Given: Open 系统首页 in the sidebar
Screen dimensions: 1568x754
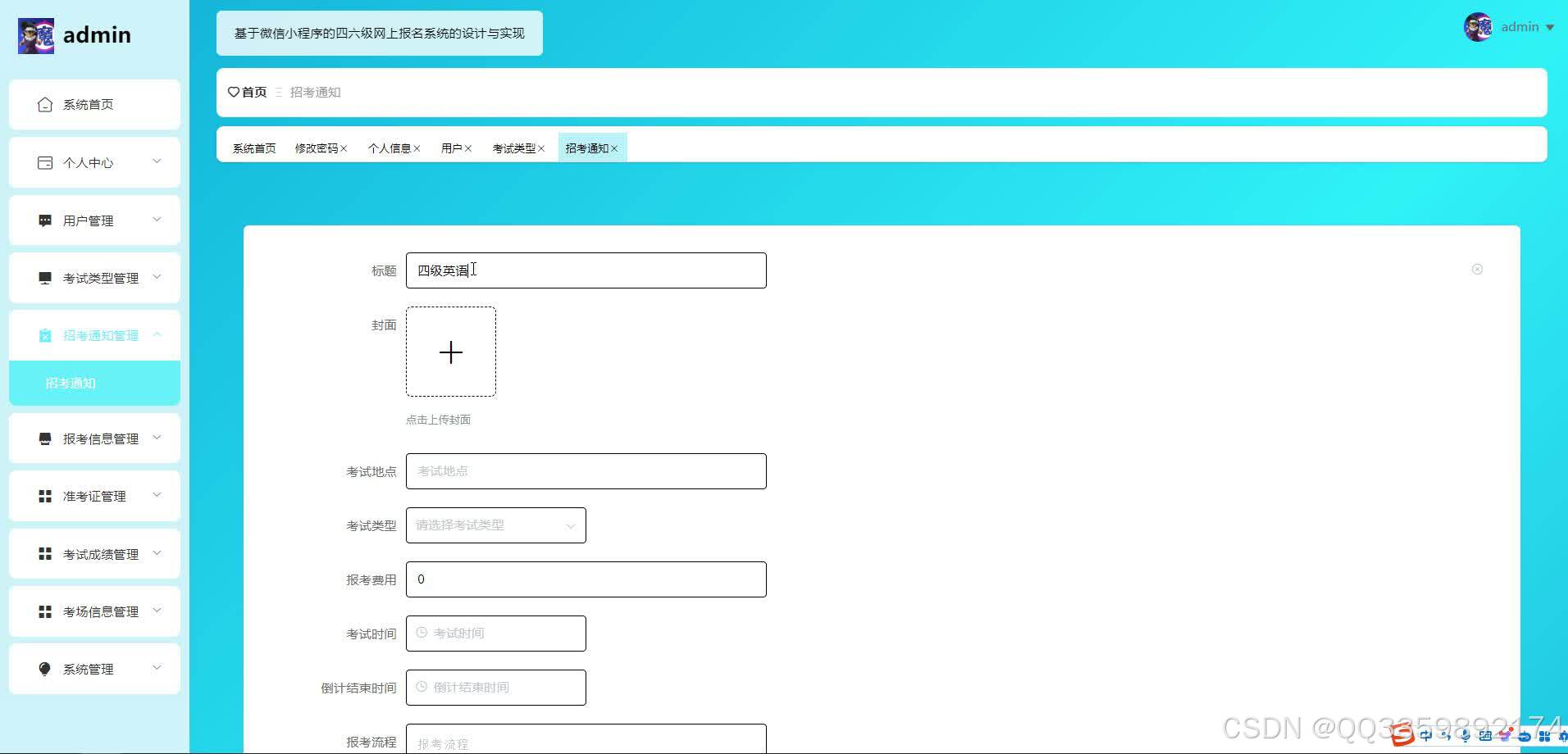Looking at the screenshot, I should point(94,104).
